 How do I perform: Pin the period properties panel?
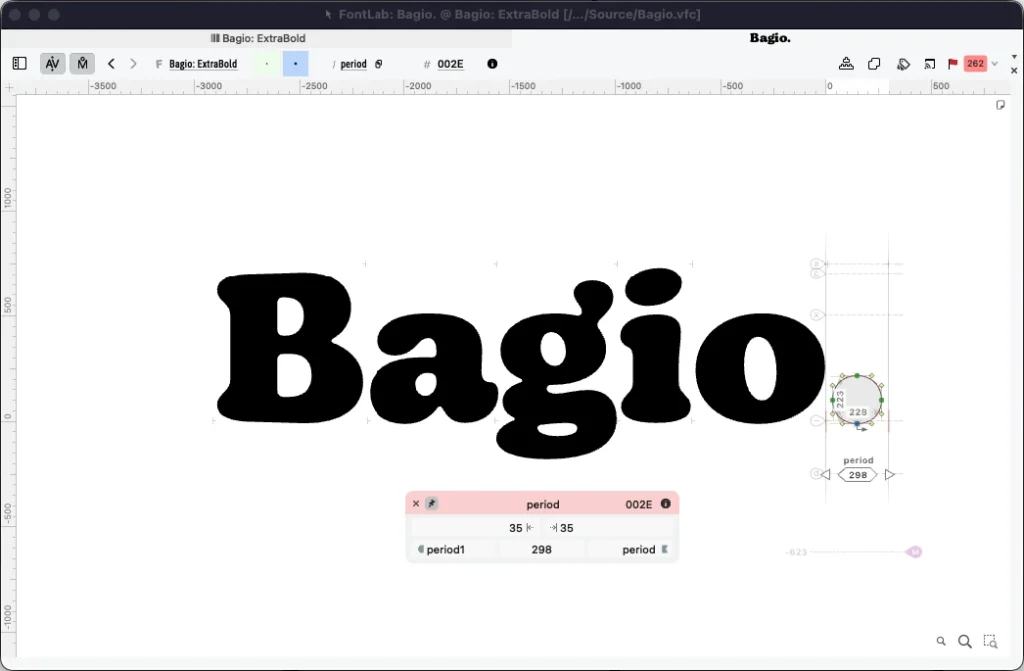click(x=430, y=503)
